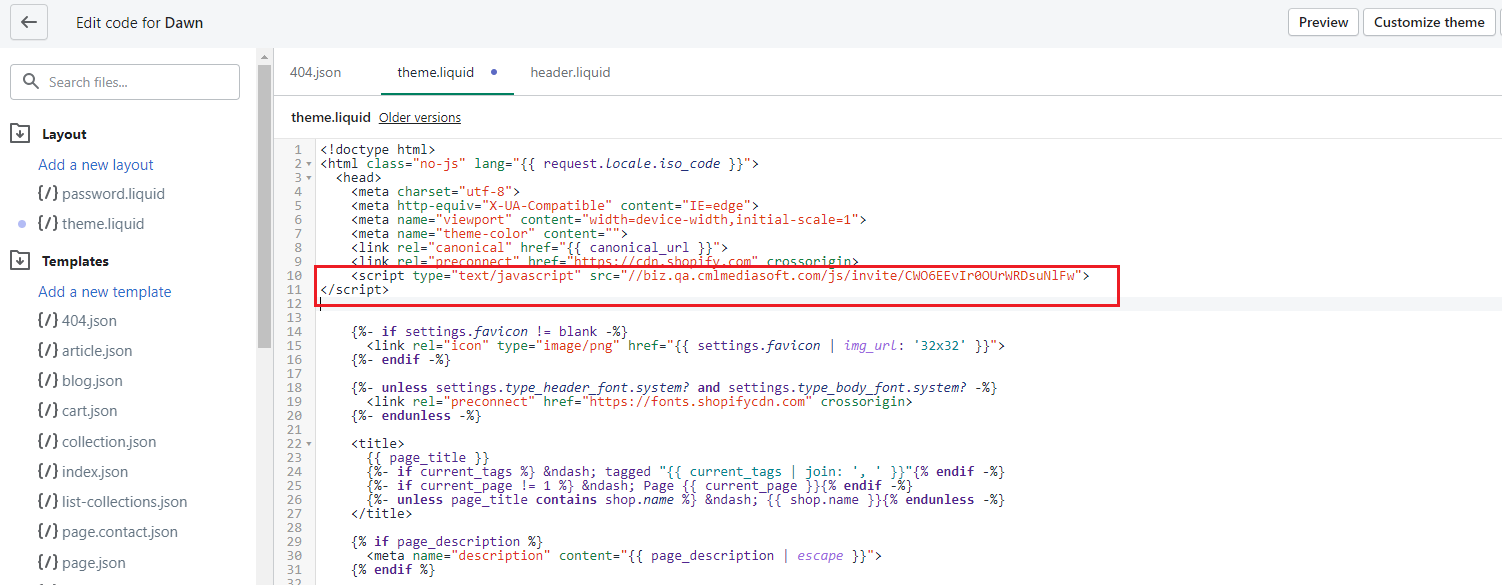Click the script src cmlmediasoft line

pyautogui.click(x=720, y=276)
